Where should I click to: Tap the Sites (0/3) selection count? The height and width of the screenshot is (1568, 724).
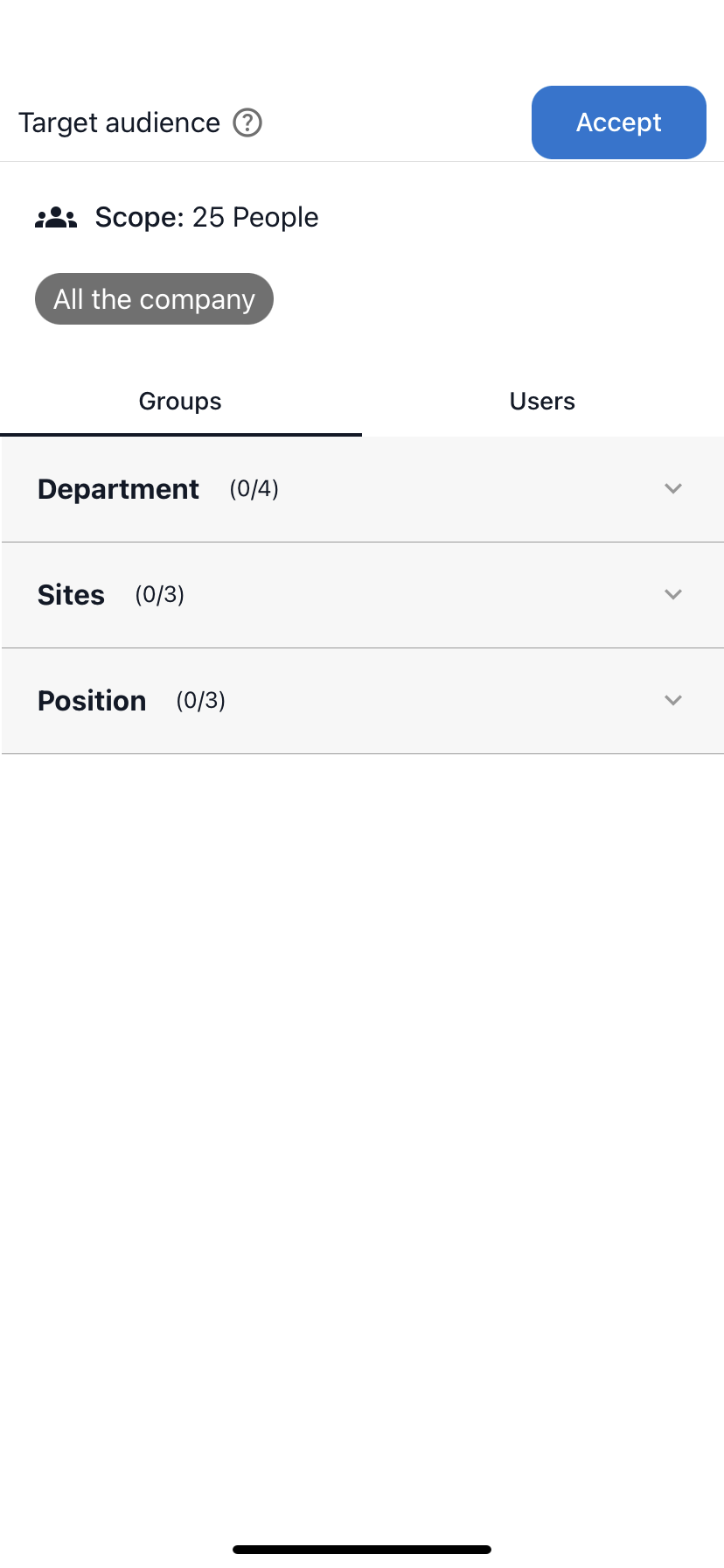point(160,594)
